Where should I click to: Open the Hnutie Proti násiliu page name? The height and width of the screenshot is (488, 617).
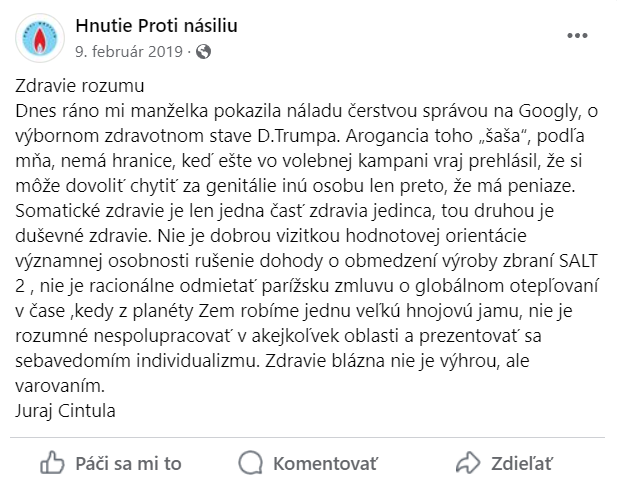[x=157, y=26]
